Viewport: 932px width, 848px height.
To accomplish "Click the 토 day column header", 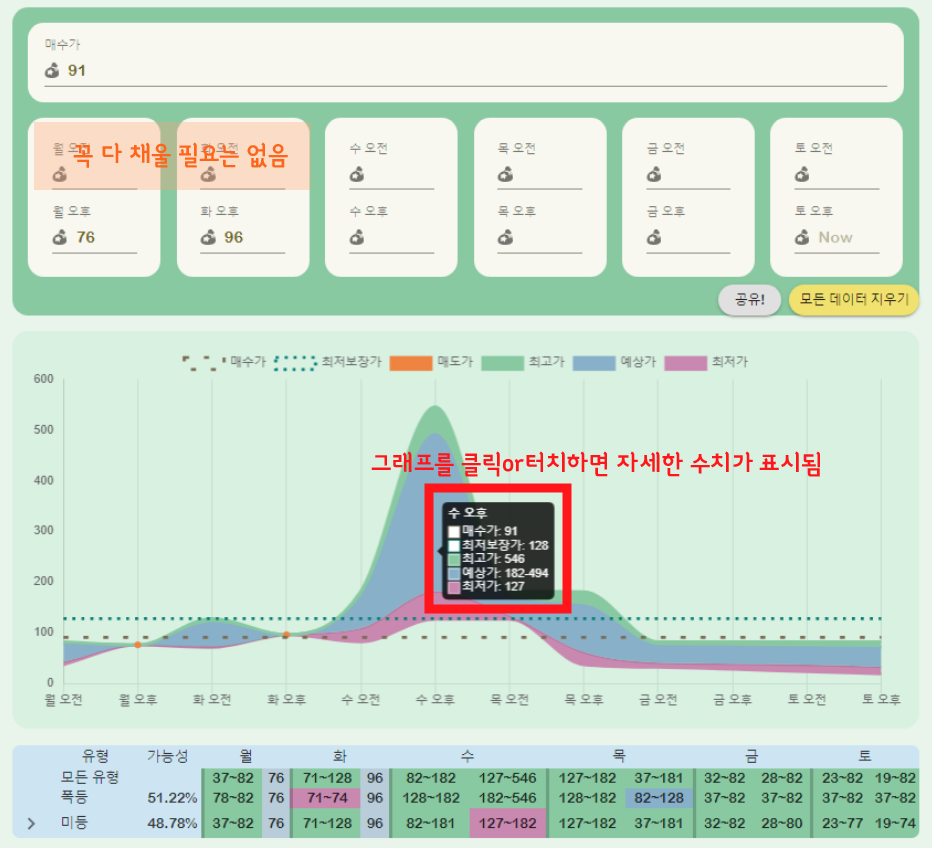I will coord(865,756).
